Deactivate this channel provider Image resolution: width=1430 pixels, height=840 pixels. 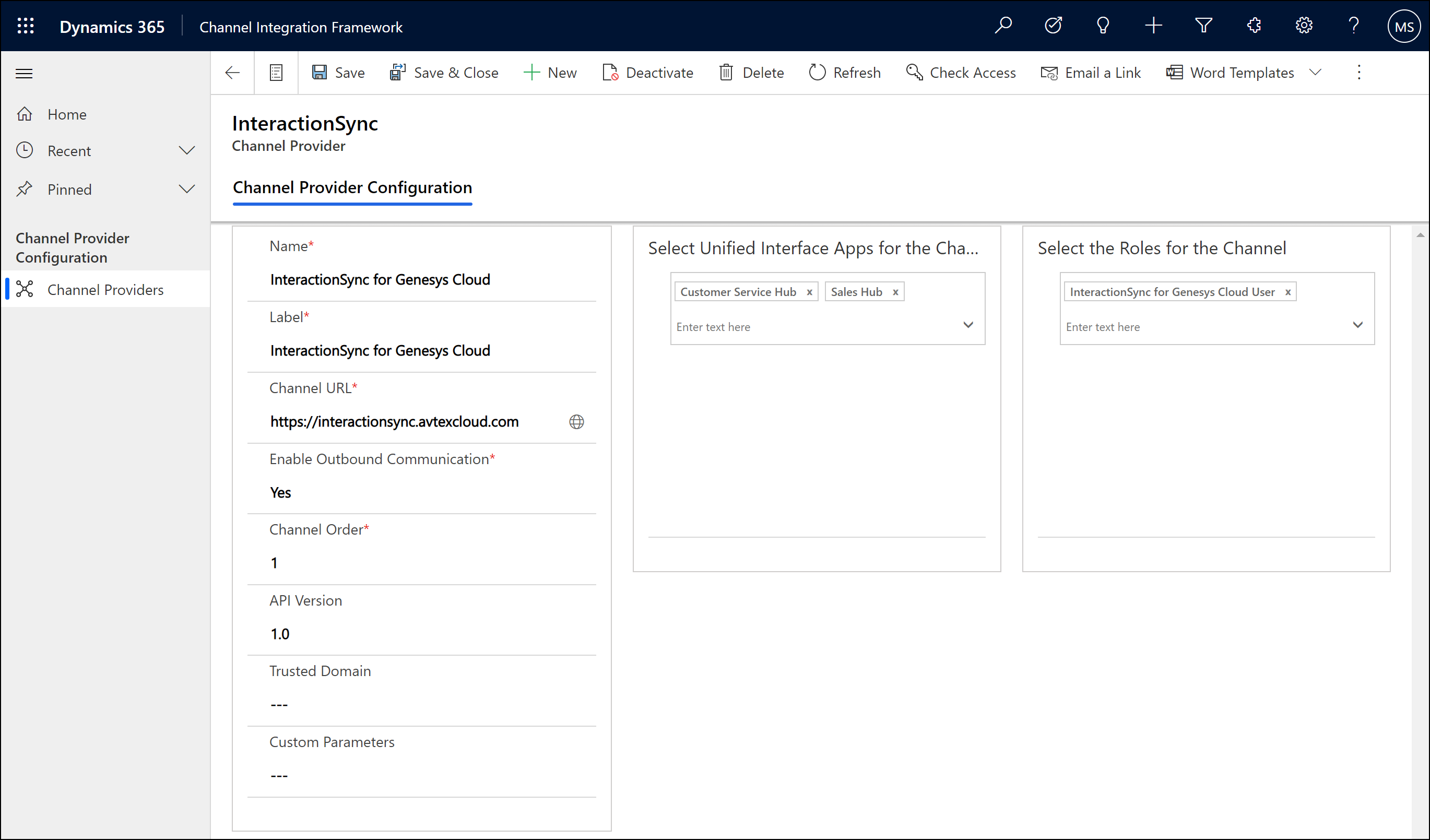tap(647, 73)
